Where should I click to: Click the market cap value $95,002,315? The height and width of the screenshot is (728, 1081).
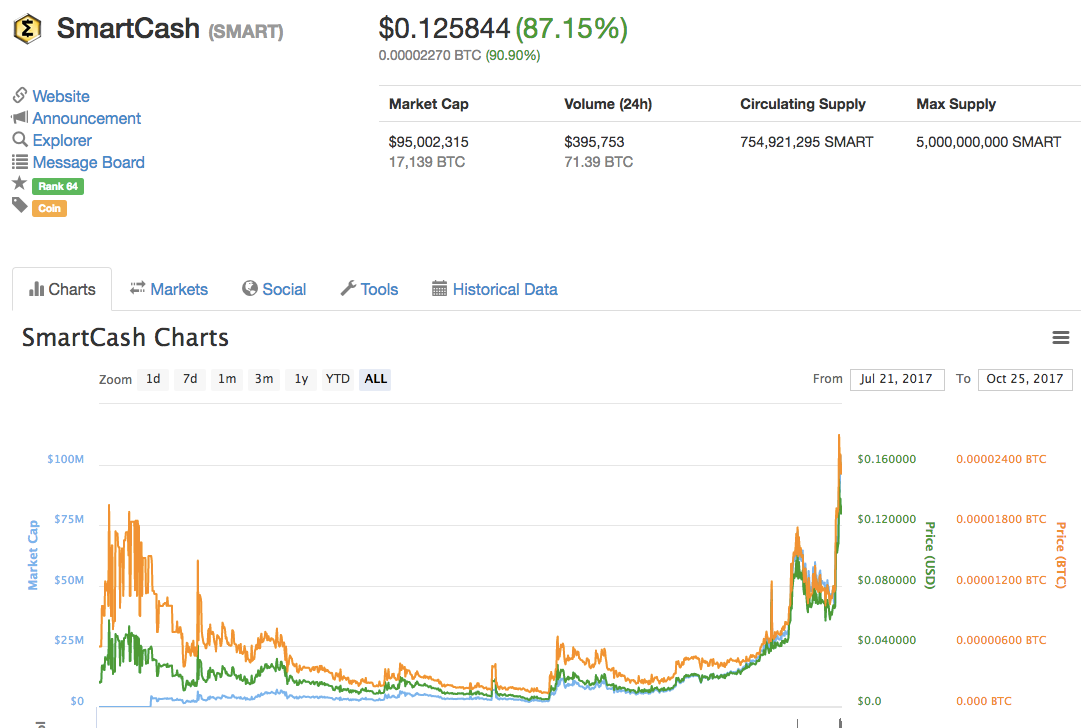[x=428, y=142]
